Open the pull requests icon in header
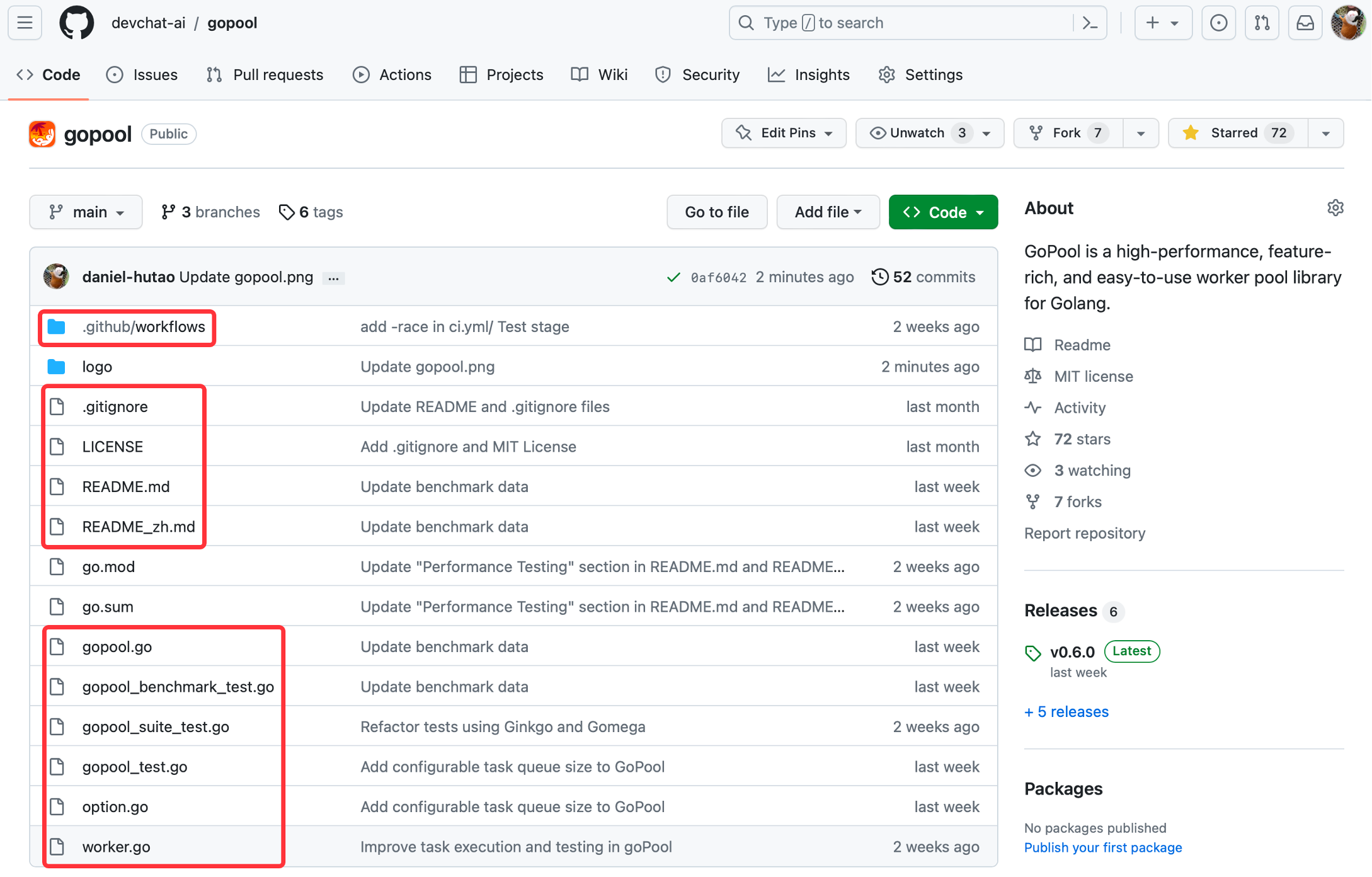The width and height of the screenshot is (1372, 877). pos(1262,23)
